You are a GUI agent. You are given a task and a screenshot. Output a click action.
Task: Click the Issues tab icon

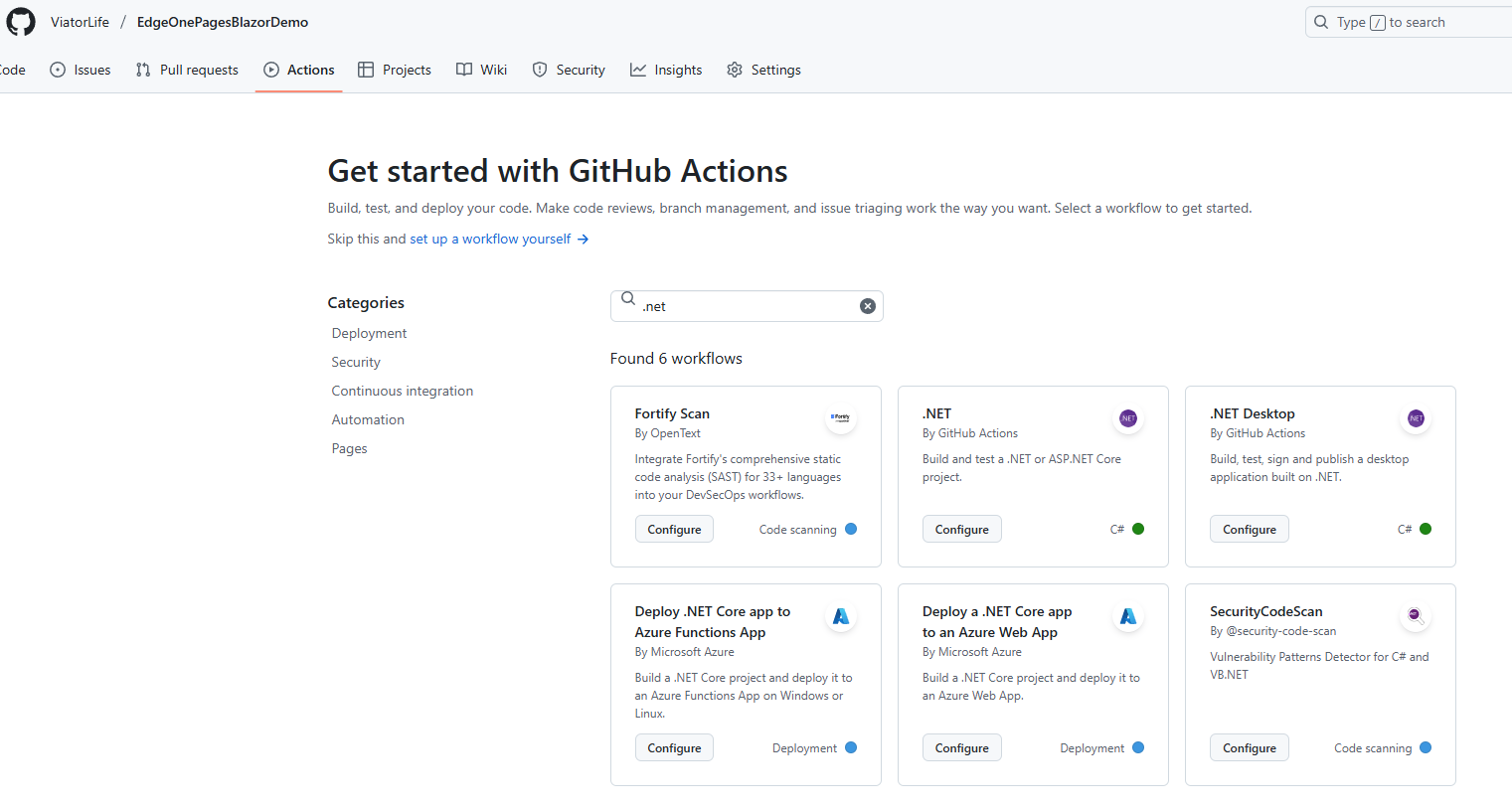pyautogui.click(x=58, y=70)
